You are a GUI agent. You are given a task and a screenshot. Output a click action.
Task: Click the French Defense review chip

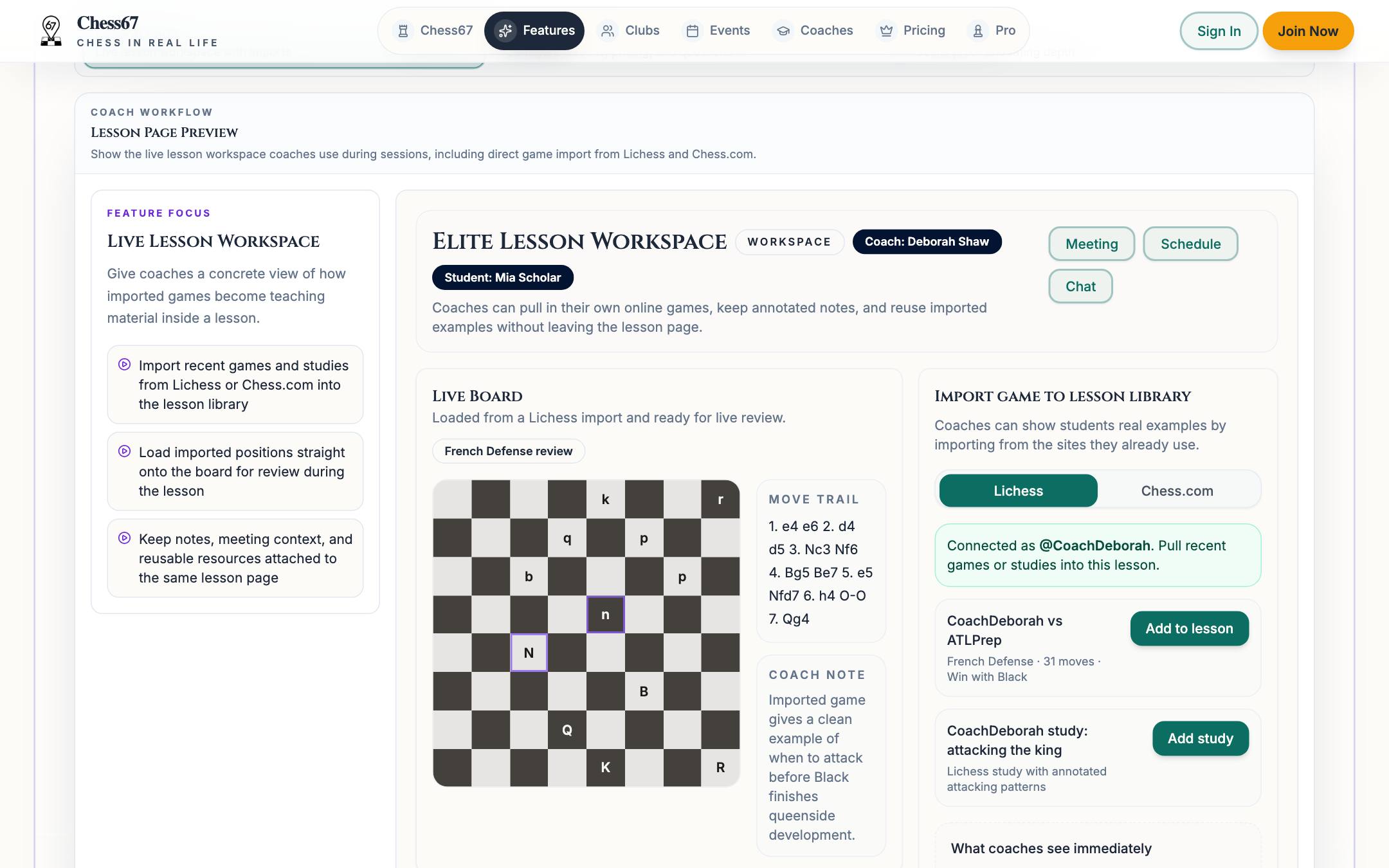click(x=508, y=451)
